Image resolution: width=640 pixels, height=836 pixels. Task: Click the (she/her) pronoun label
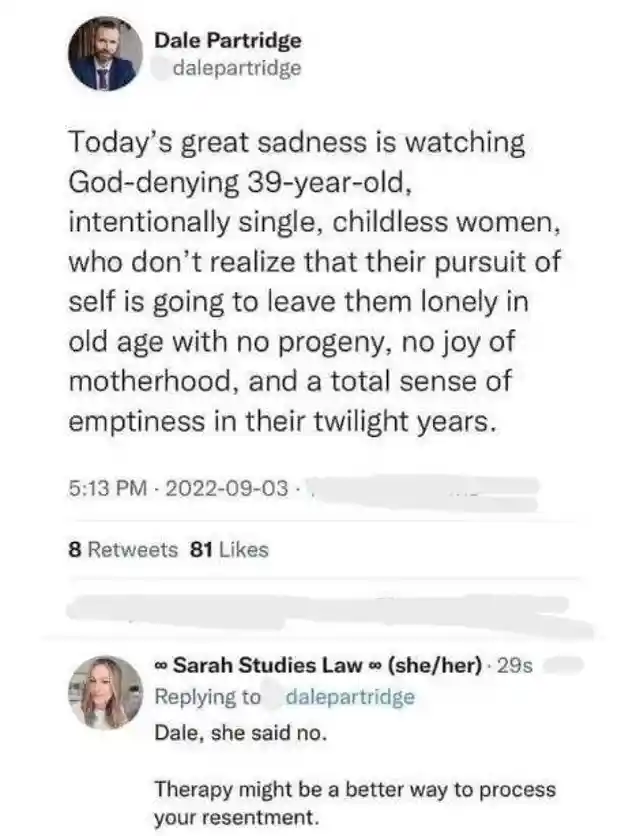pyautogui.click(x=434, y=665)
